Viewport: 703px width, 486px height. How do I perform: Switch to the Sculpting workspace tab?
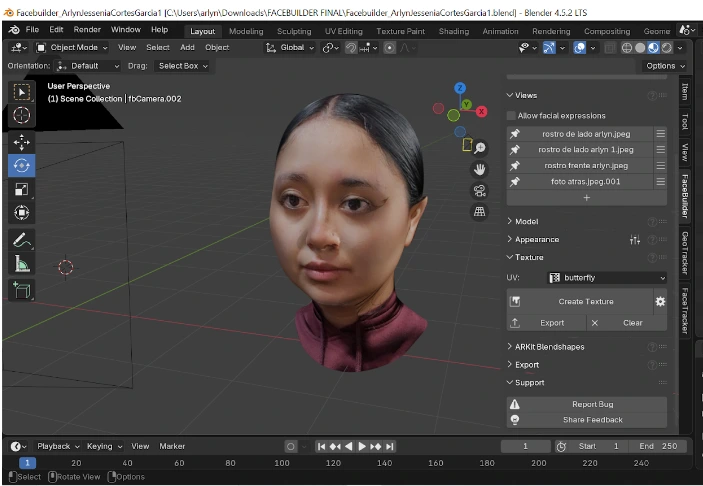(x=294, y=31)
